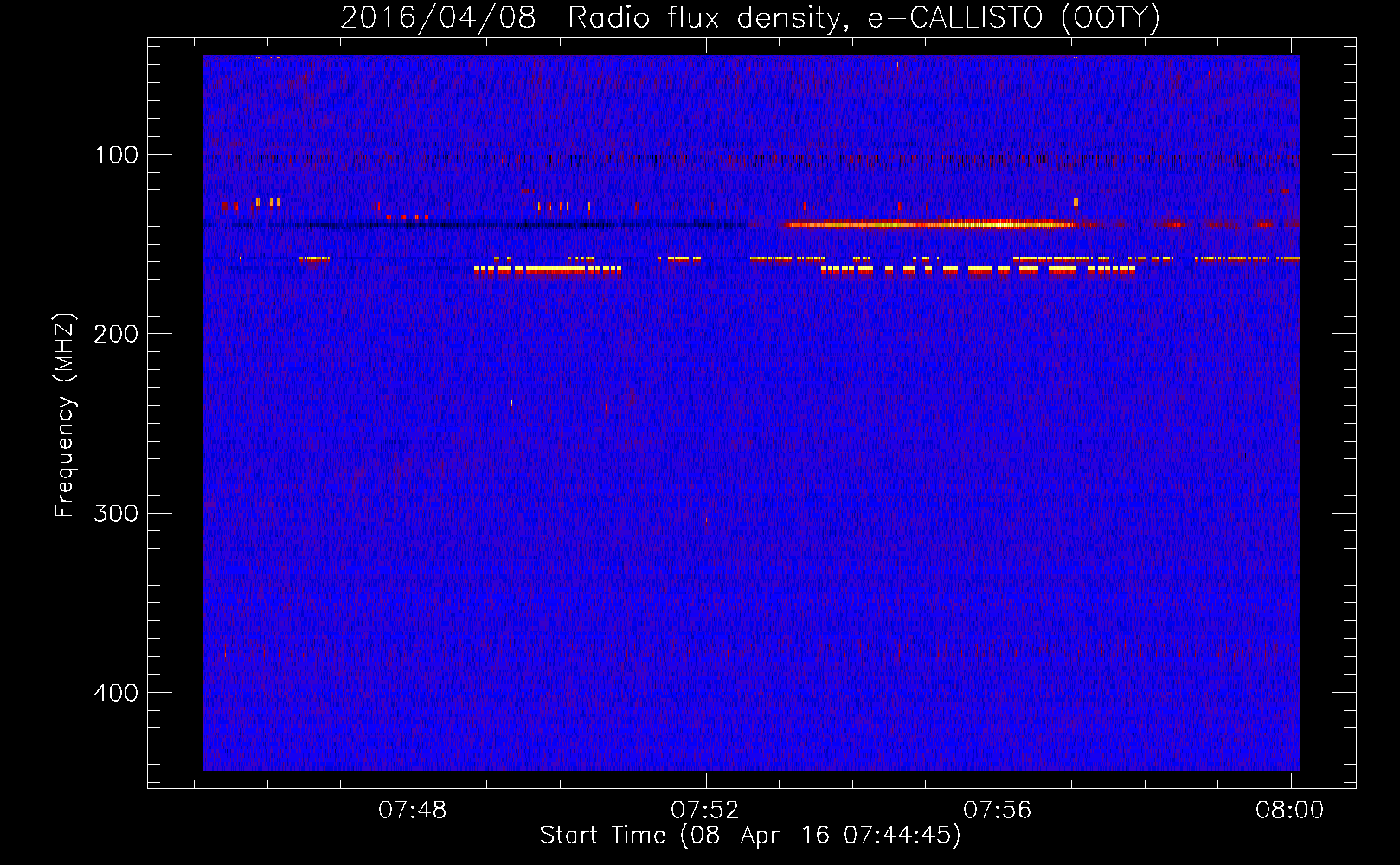Select the 100 frequency tick label
Viewport: 1400px width, 865px height.
pos(117,155)
